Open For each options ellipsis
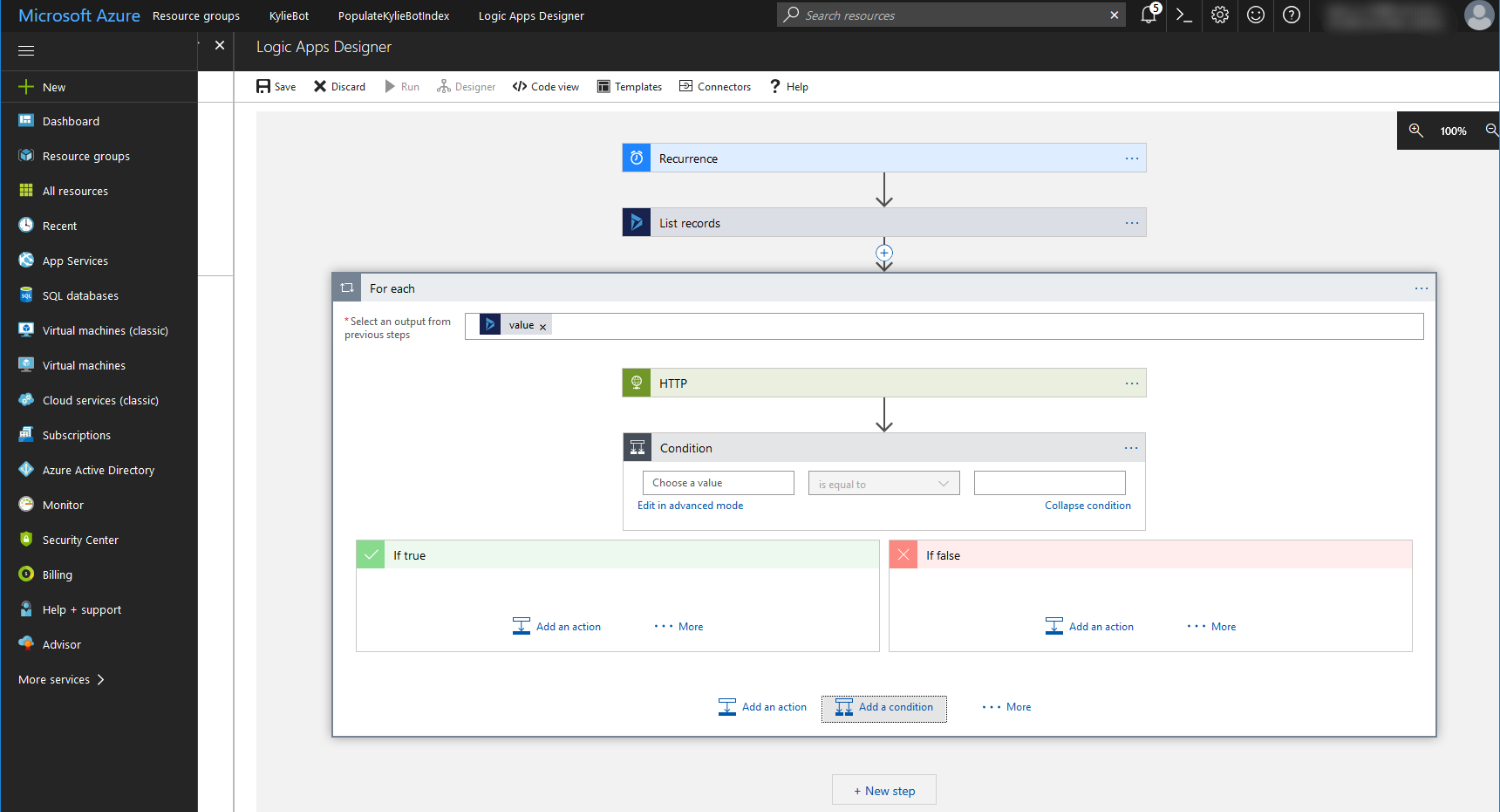This screenshot has width=1500, height=812. [x=1422, y=288]
